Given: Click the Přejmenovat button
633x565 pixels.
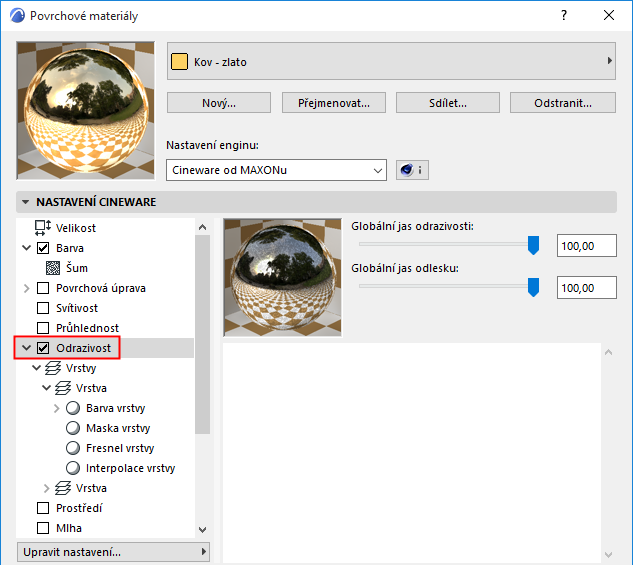Looking at the screenshot, I should (333, 103).
